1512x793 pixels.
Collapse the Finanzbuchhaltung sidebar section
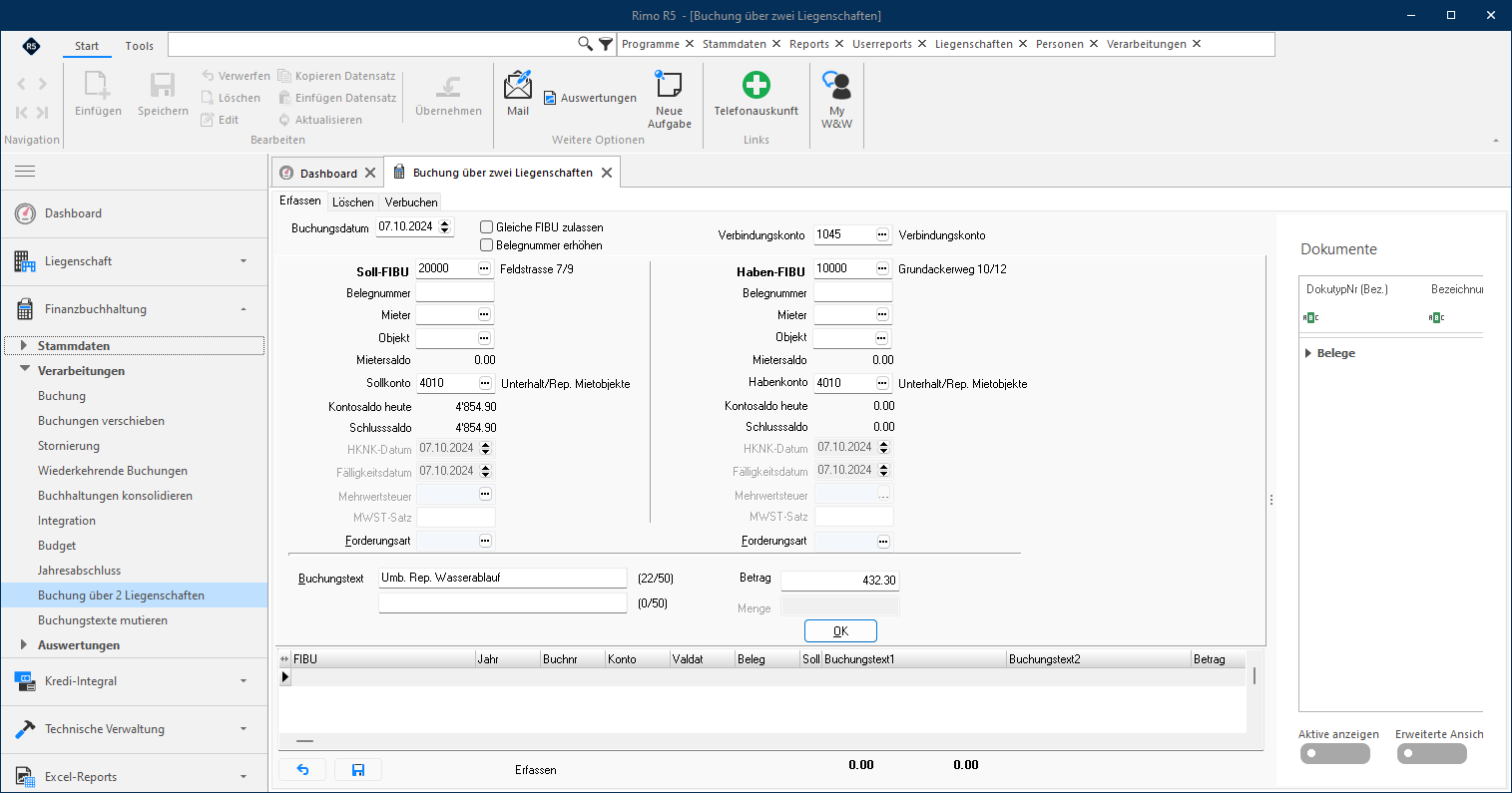coord(134,309)
